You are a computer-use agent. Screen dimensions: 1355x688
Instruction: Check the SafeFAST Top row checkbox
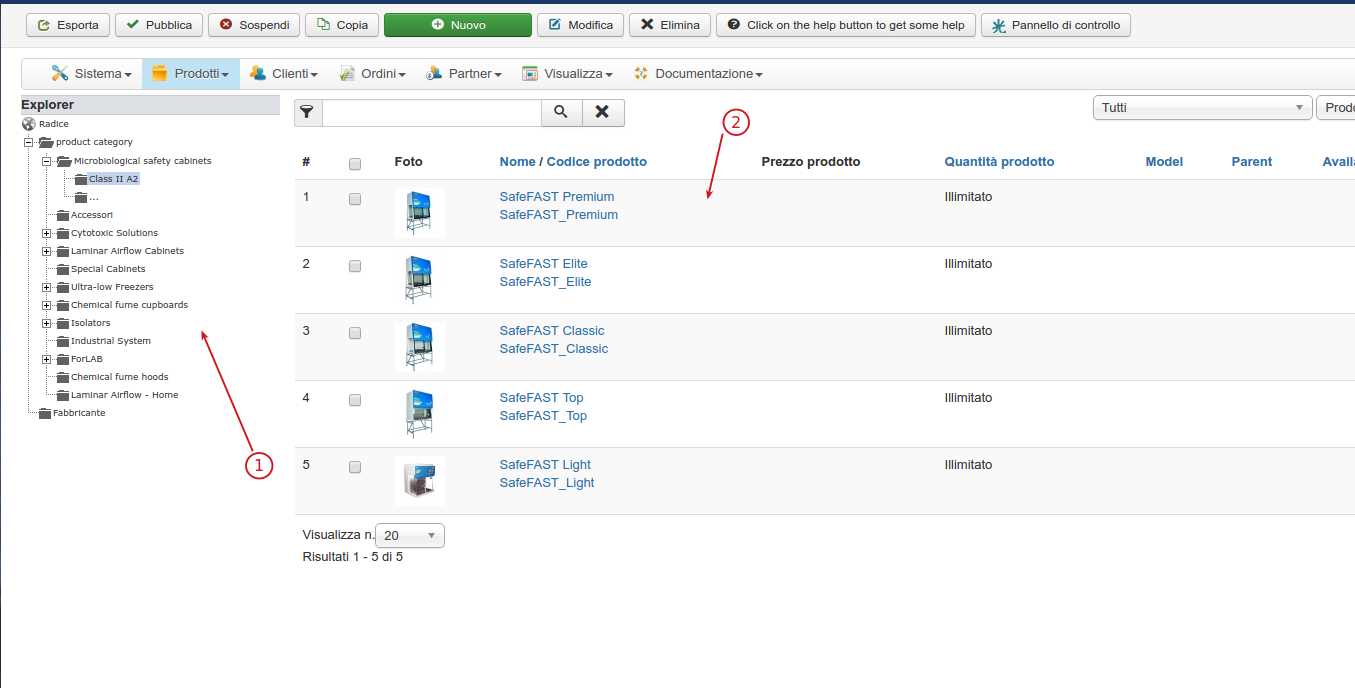tap(355, 400)
